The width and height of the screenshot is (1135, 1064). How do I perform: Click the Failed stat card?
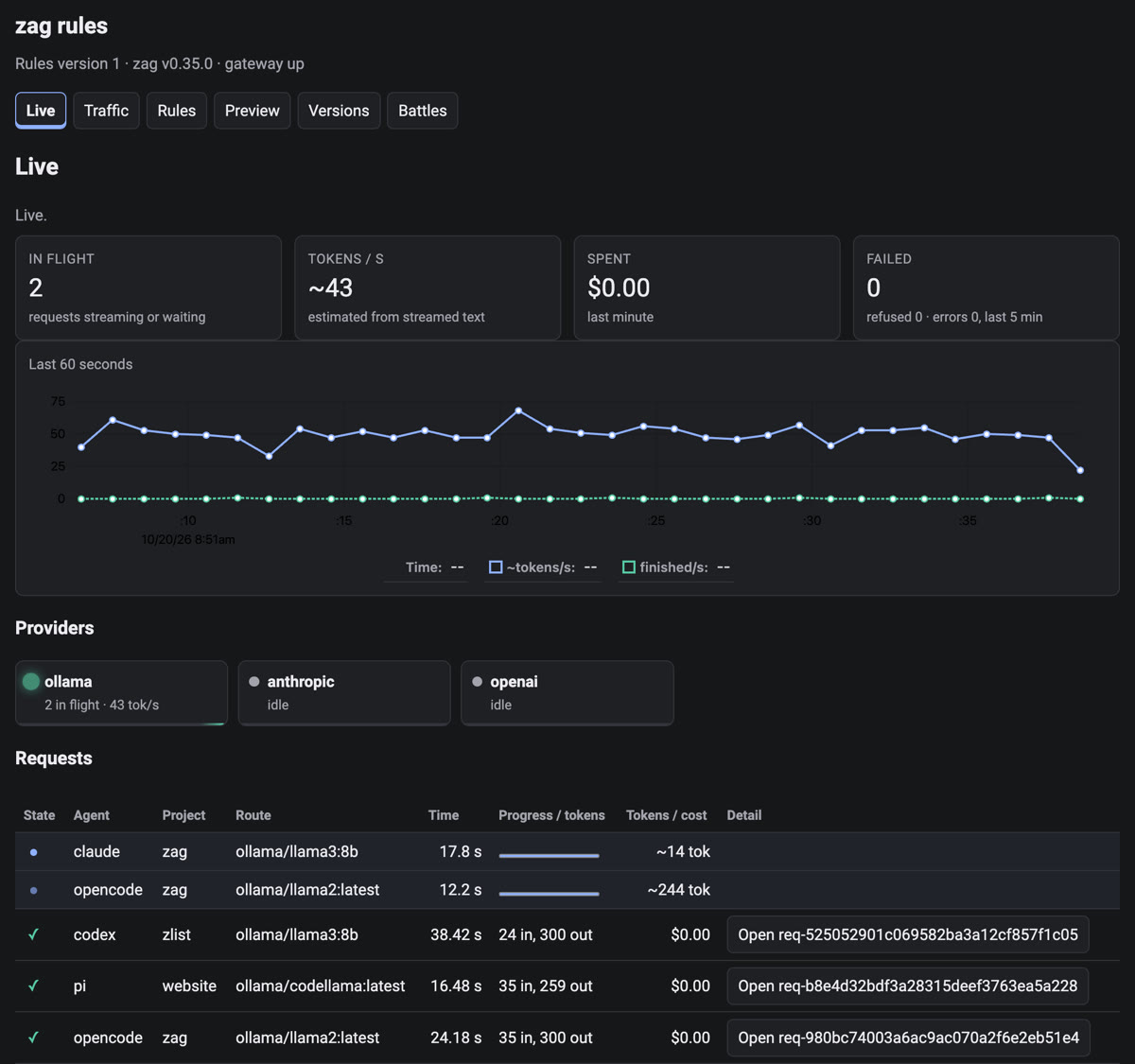pyautogui.click(x=986, y=288)
